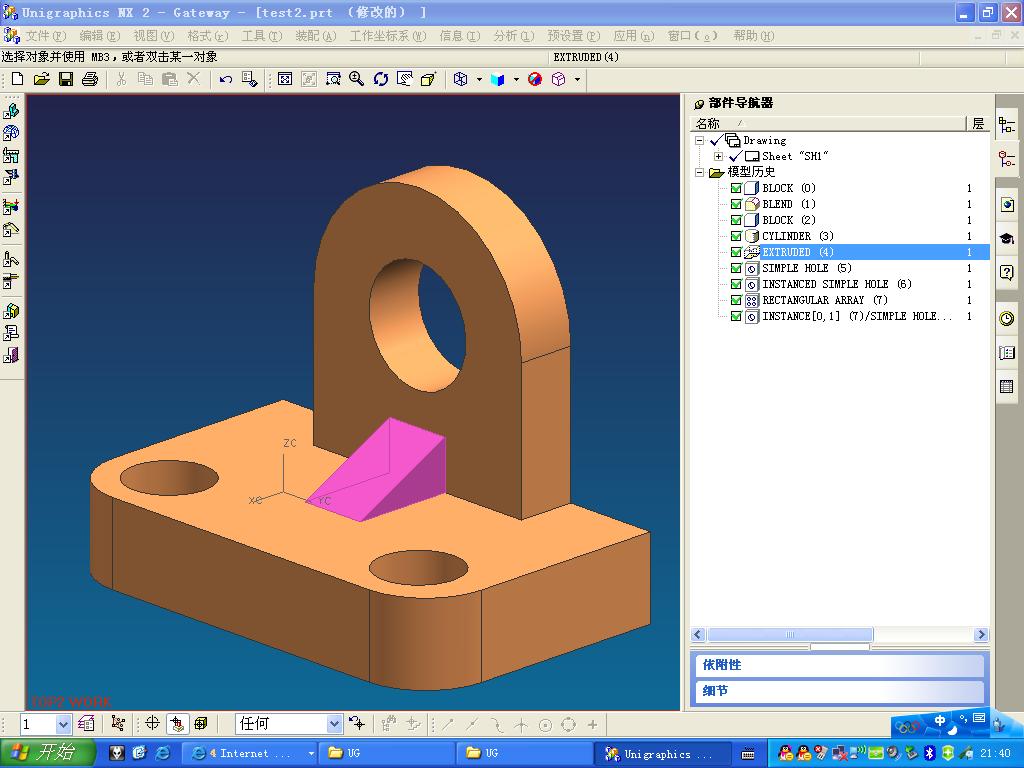Click the reset selection arrow icon after the filter box
Screen dimensions: 1024x768
click(357, 723)
